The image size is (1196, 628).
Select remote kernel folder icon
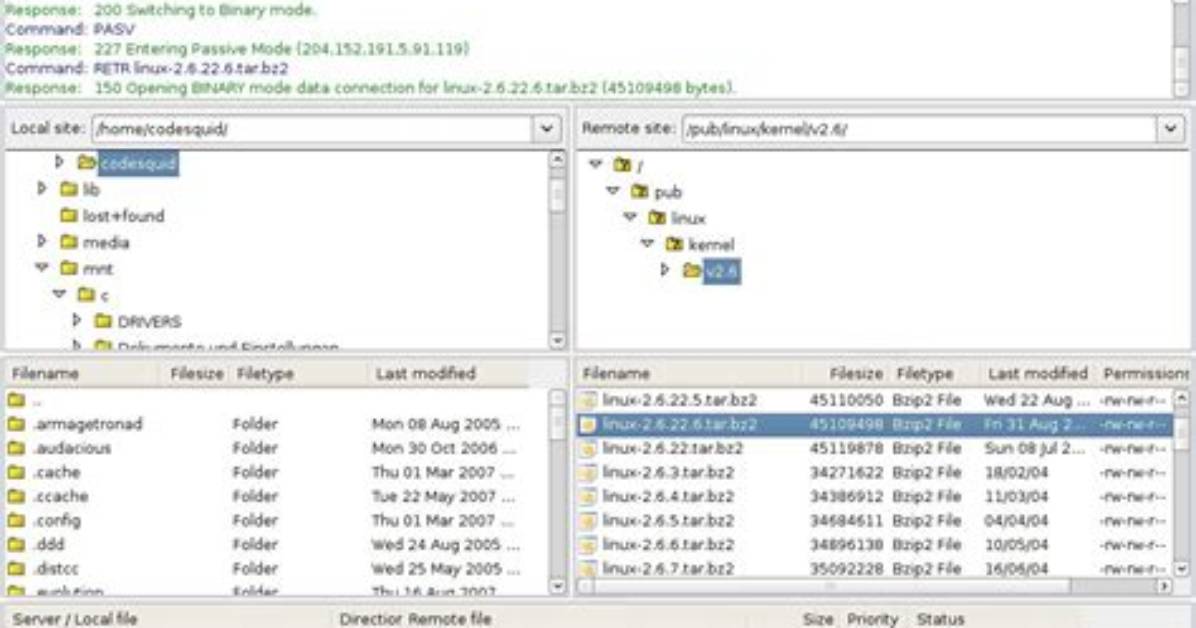click(x=674, y=245)
